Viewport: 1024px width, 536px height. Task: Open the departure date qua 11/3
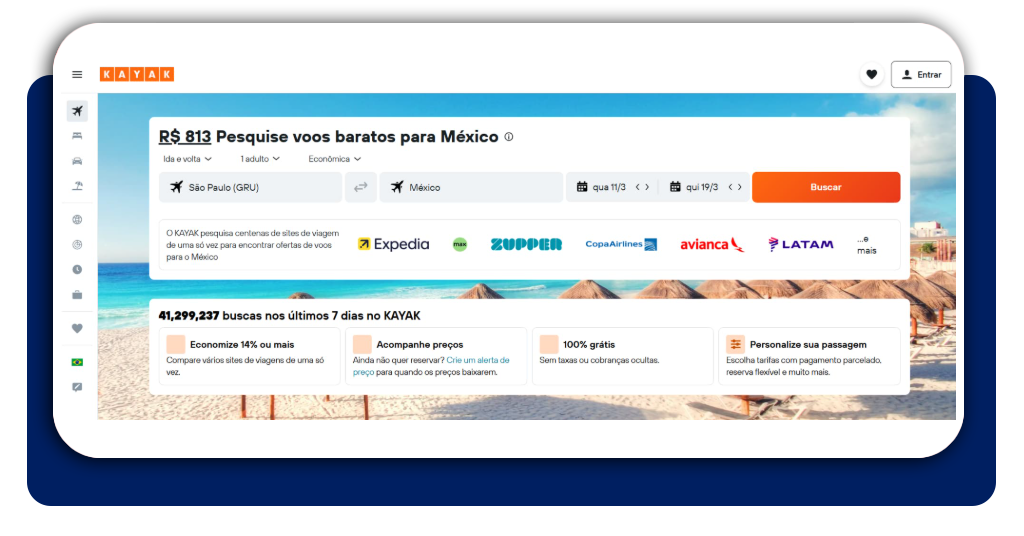coord(601,187)
